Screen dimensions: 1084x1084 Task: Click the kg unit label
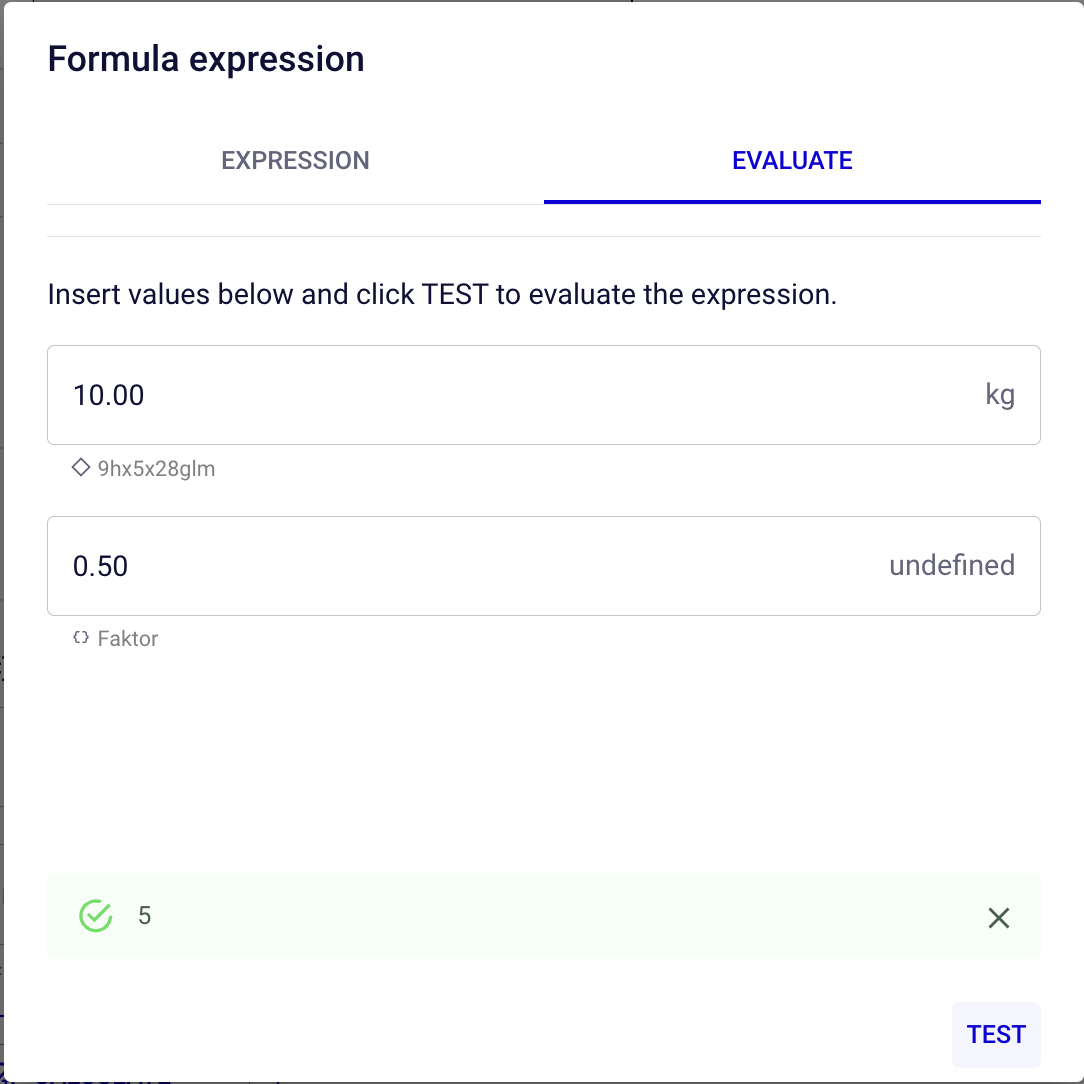pyautogui.click(x=1000, y=395)
